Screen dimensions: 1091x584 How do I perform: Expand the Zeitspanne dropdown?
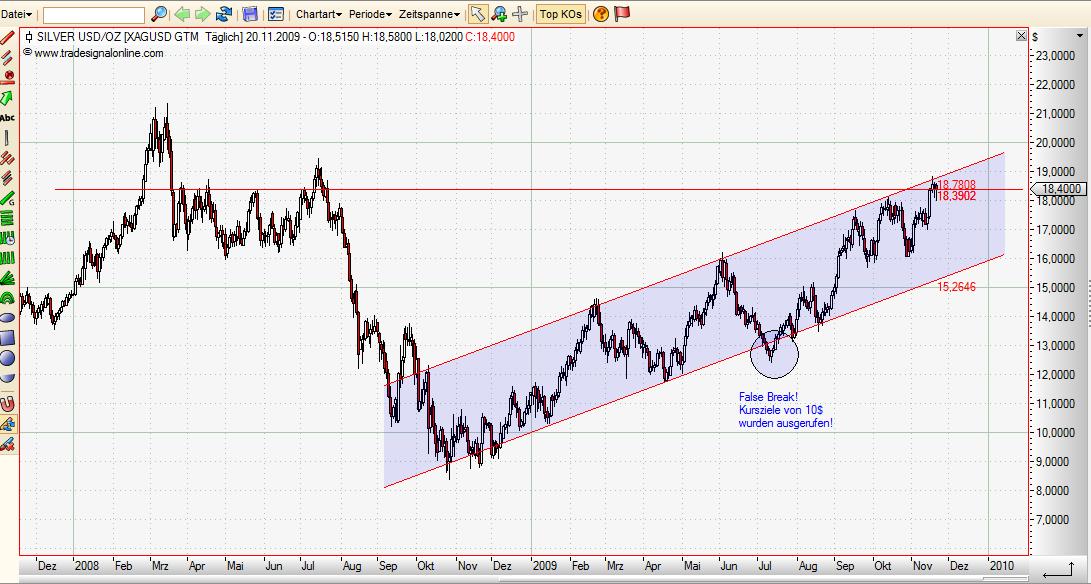[429, 14]
